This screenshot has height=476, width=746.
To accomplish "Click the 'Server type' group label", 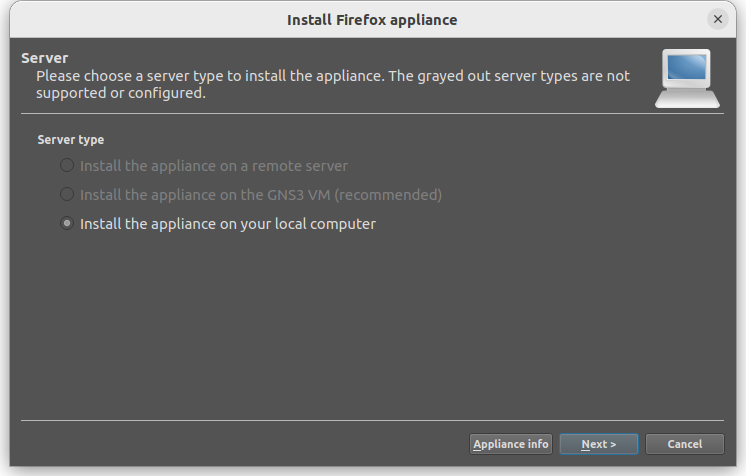I will [x=71, y=139].
